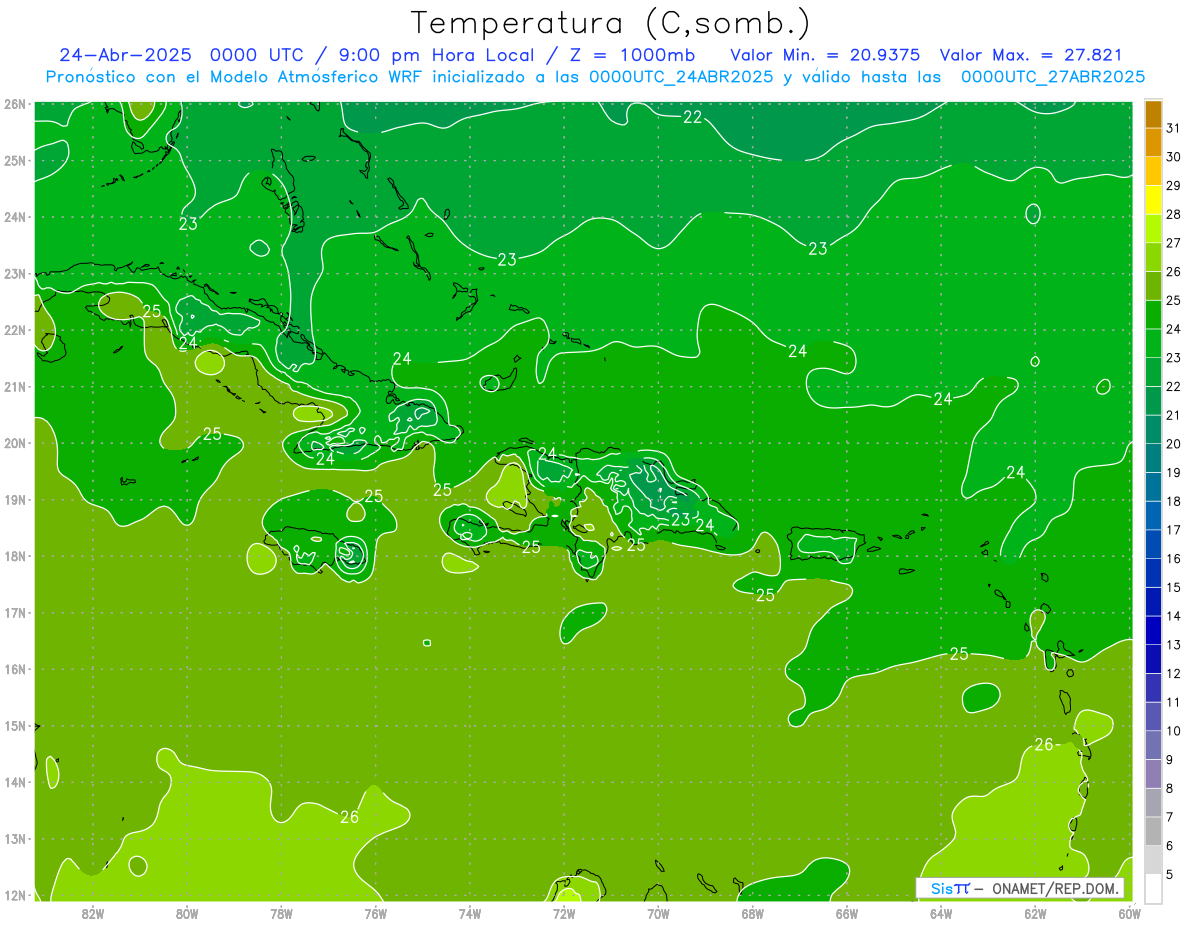Click the "70W" longitude axis label
Viewport: 1200px width, 927px height.
pyautogui.click(x=658, y=913)
